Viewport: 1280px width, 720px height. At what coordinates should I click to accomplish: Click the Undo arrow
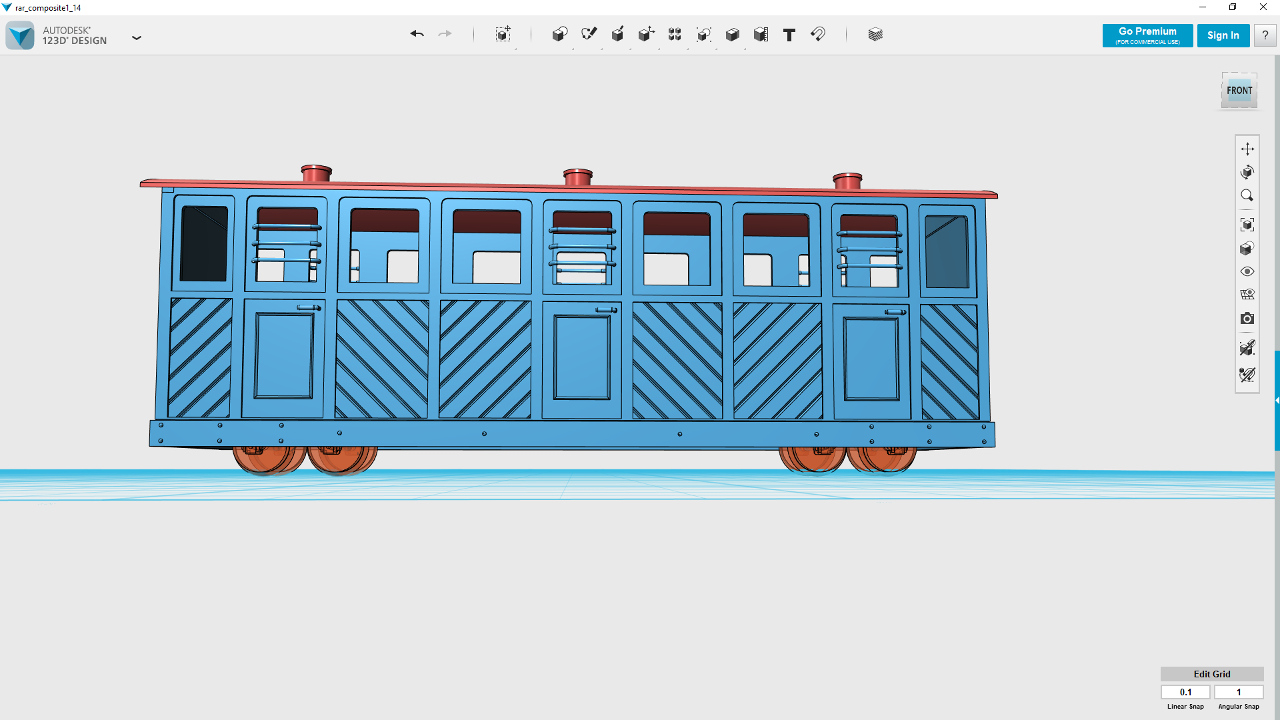417,34
